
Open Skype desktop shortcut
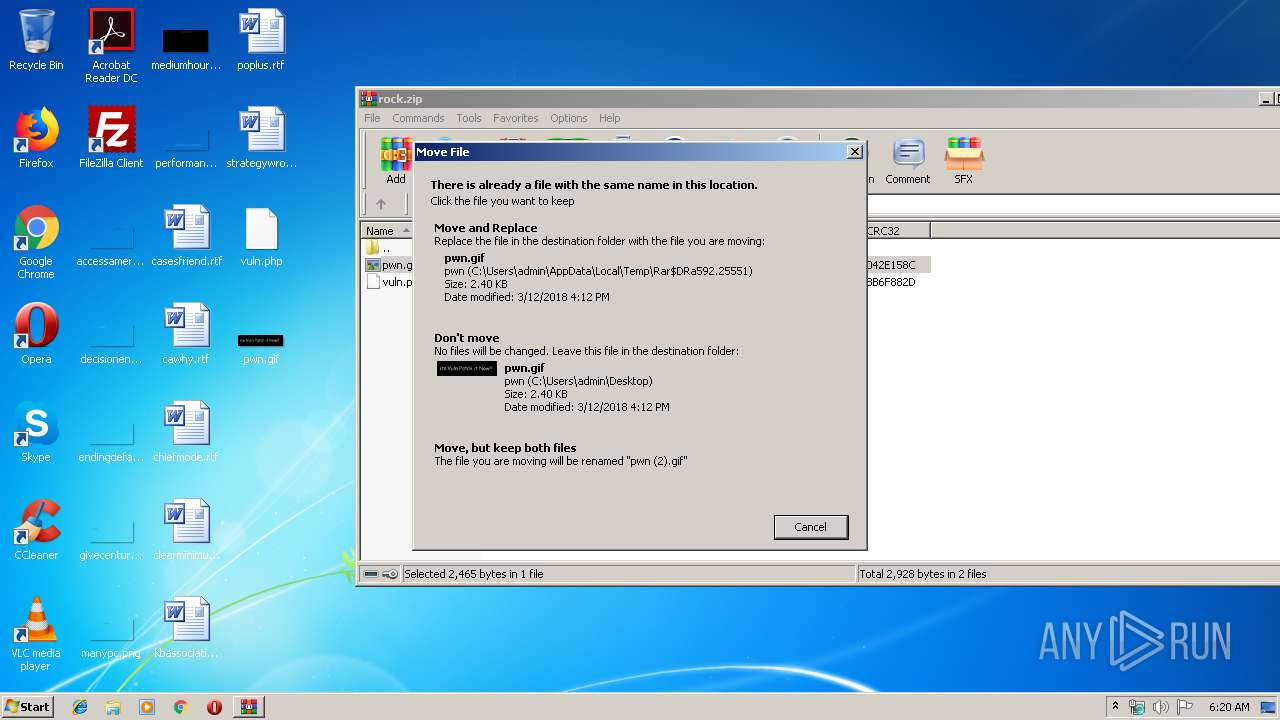pyautogui.click(x=36, y=432)
